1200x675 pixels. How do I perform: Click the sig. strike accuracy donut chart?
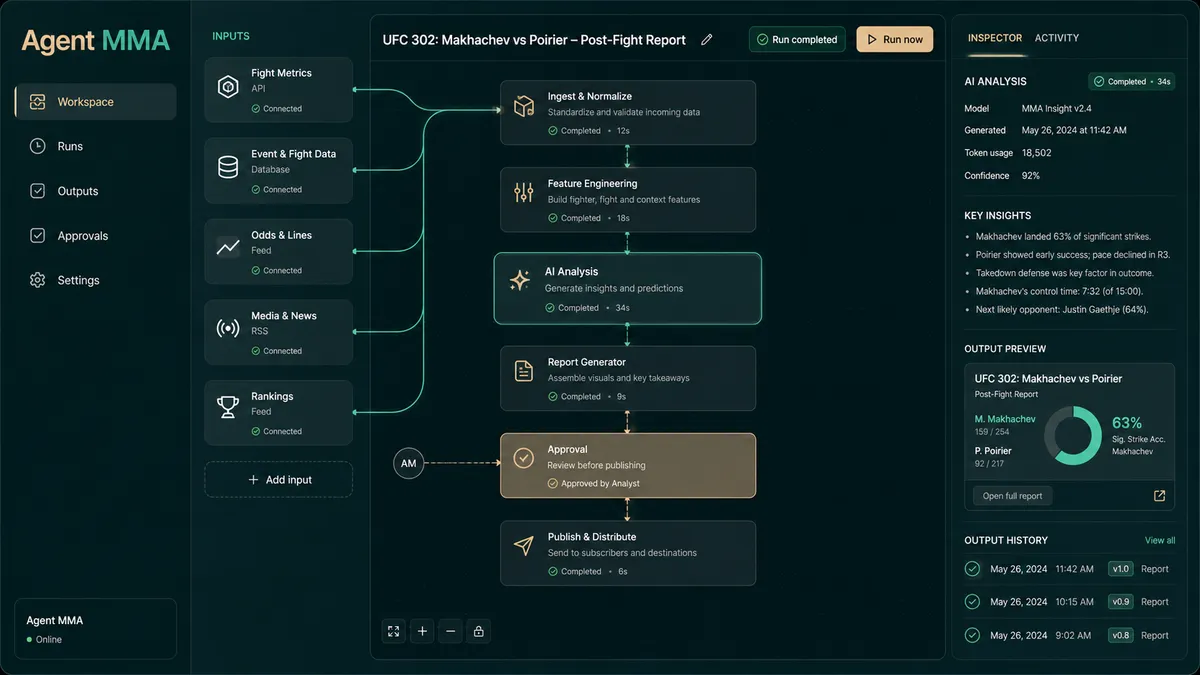point(1073,436)
